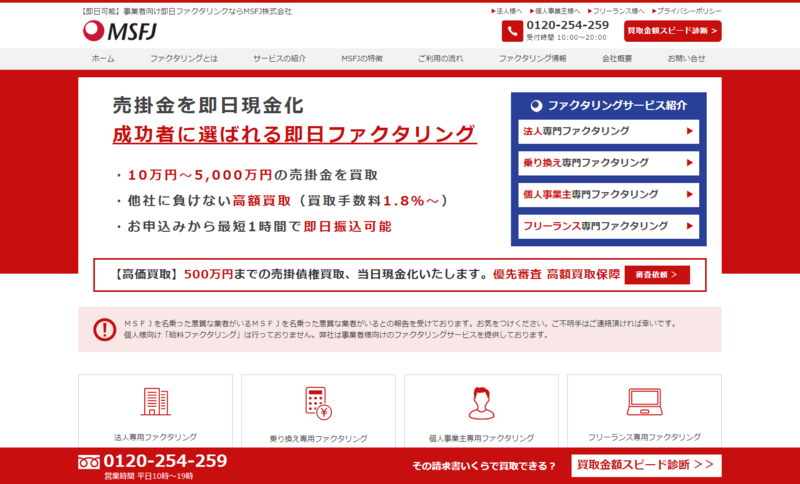The width and height of the screenshot is (800, 484).
Task: Open the ホーム menu item
Action: (x=103, y=59)
